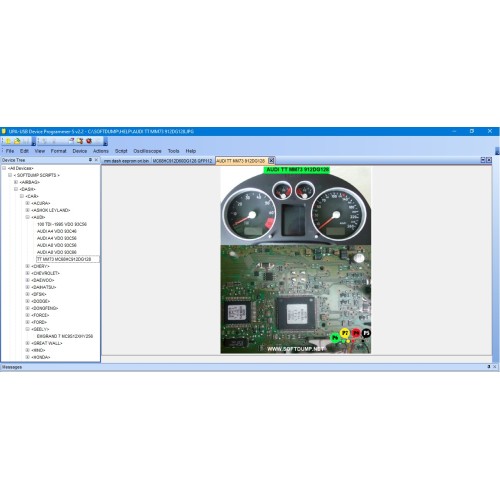Screen dimensions: 500x500
Task: Select the DFSK tree item label
Action: click(39, 294)
